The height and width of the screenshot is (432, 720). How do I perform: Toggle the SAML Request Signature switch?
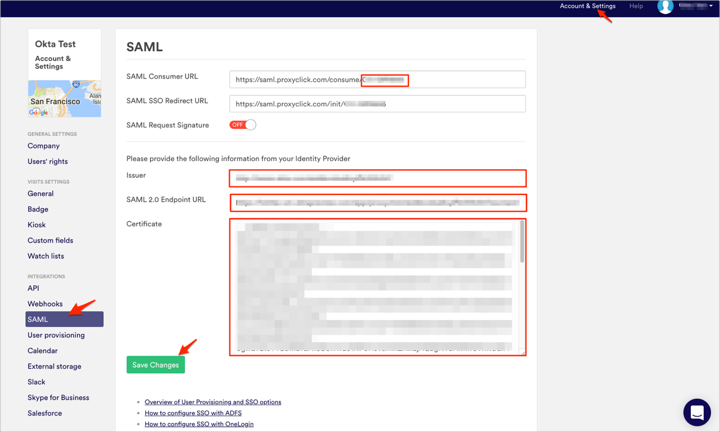click(x=243, y=125)
